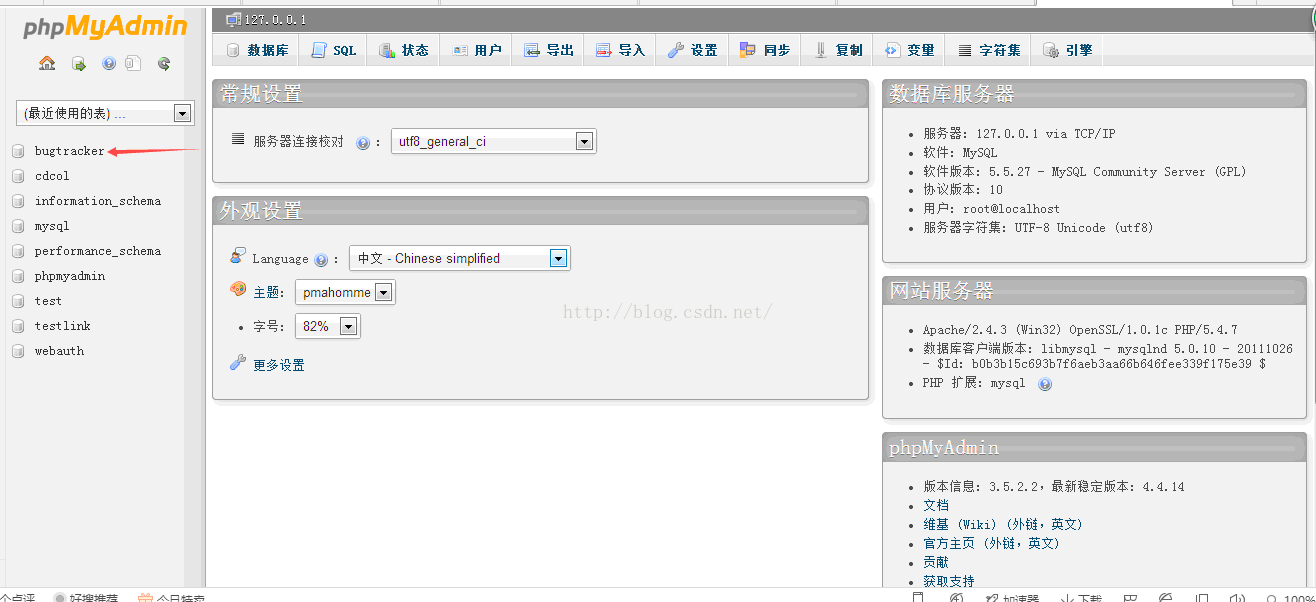Click the Apache/2.4.3 web server line
The height and width of the screenshot is (602, 1316).
[1080, 329]
